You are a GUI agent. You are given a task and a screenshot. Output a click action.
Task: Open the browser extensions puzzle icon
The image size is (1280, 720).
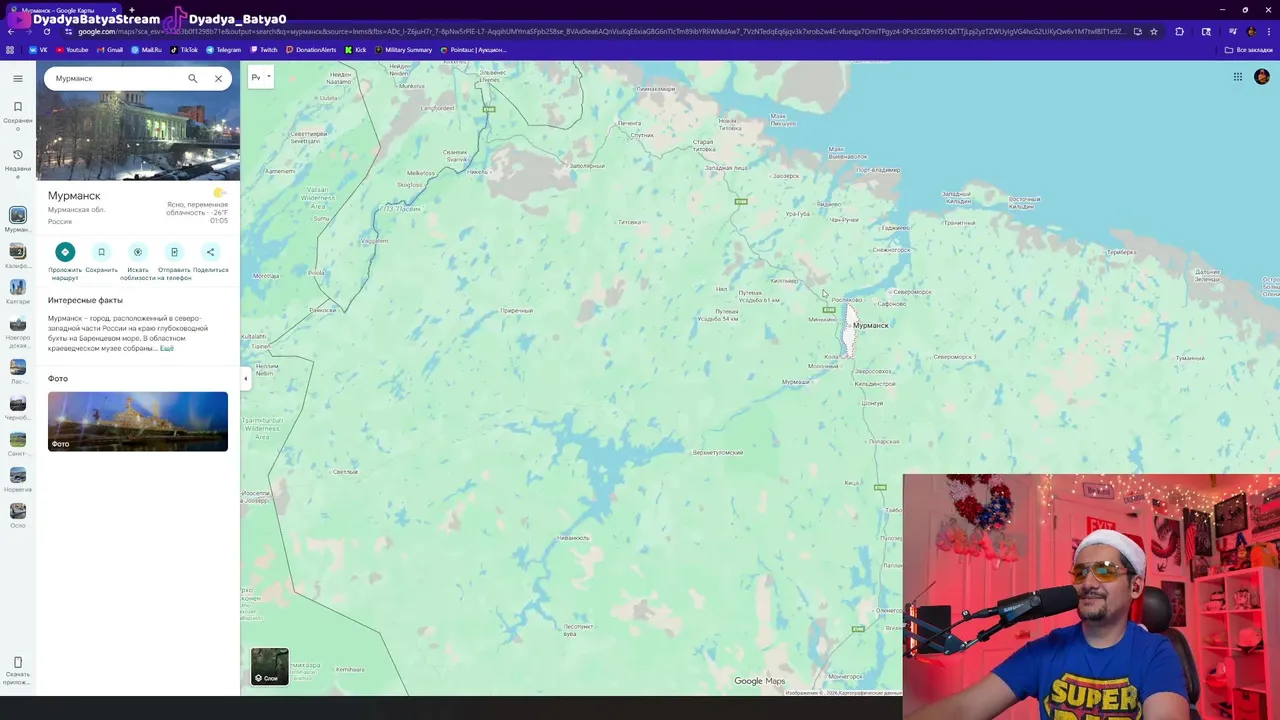pyautogui.click(x=1179, y=31)
